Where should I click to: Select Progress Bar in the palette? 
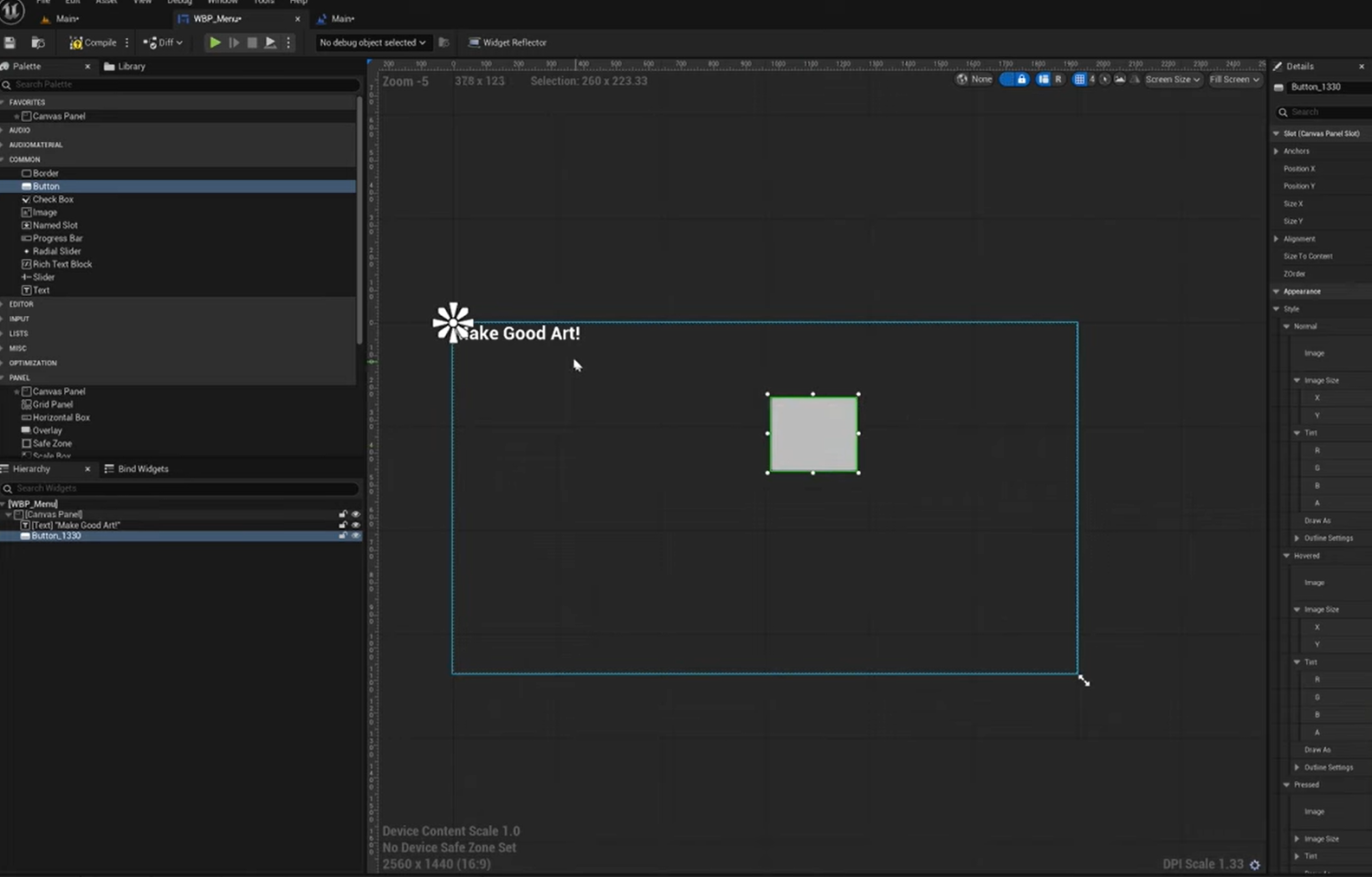click(x=57, y=238)
